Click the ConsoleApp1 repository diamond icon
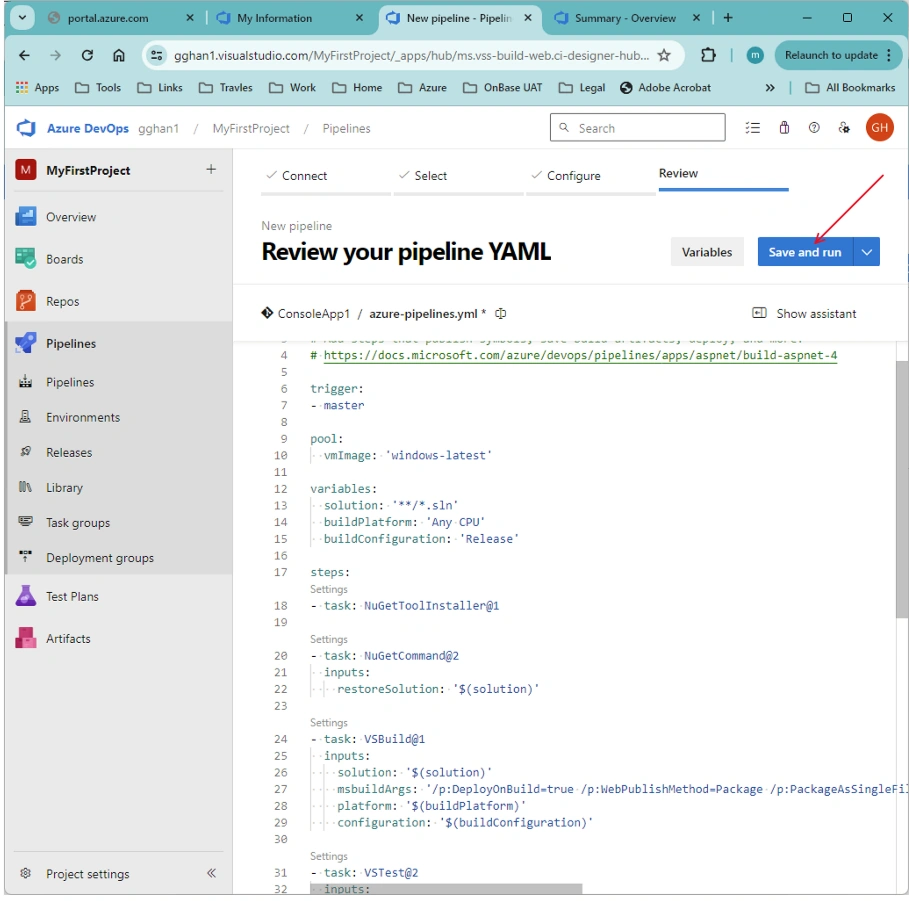The height and width of the screenshot is (901, 909). [x=267, y=313]
